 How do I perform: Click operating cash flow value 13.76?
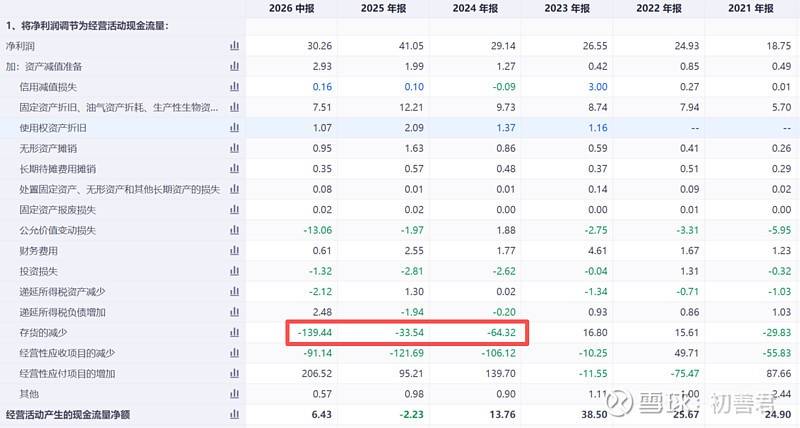click(503, 414)
